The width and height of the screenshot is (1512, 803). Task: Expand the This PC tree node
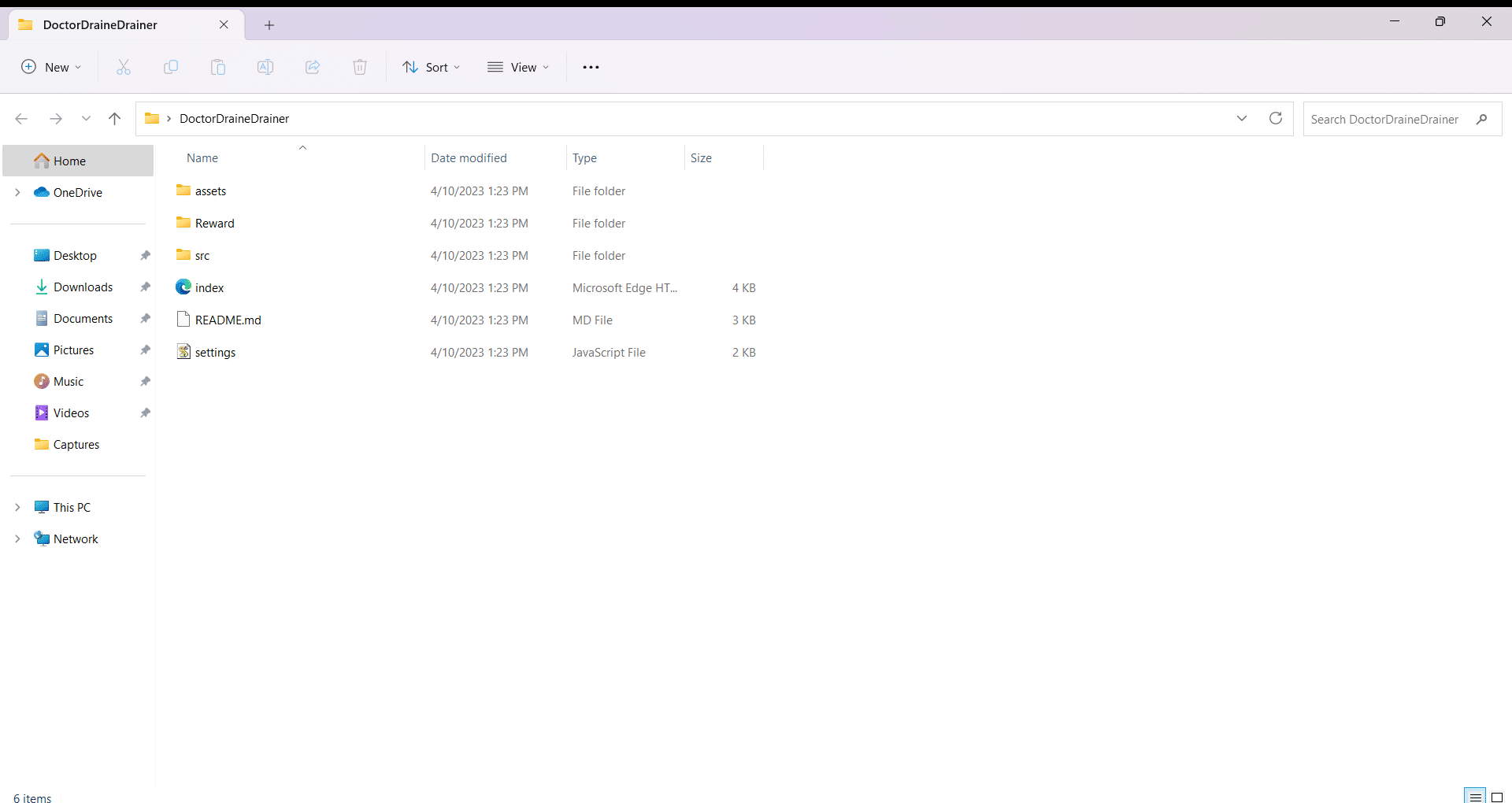17,508
